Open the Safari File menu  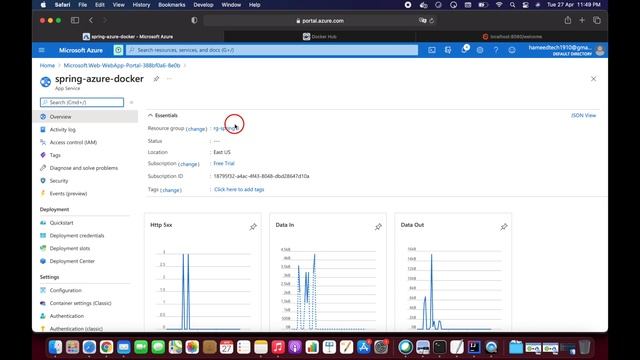[x=82, y=5]
